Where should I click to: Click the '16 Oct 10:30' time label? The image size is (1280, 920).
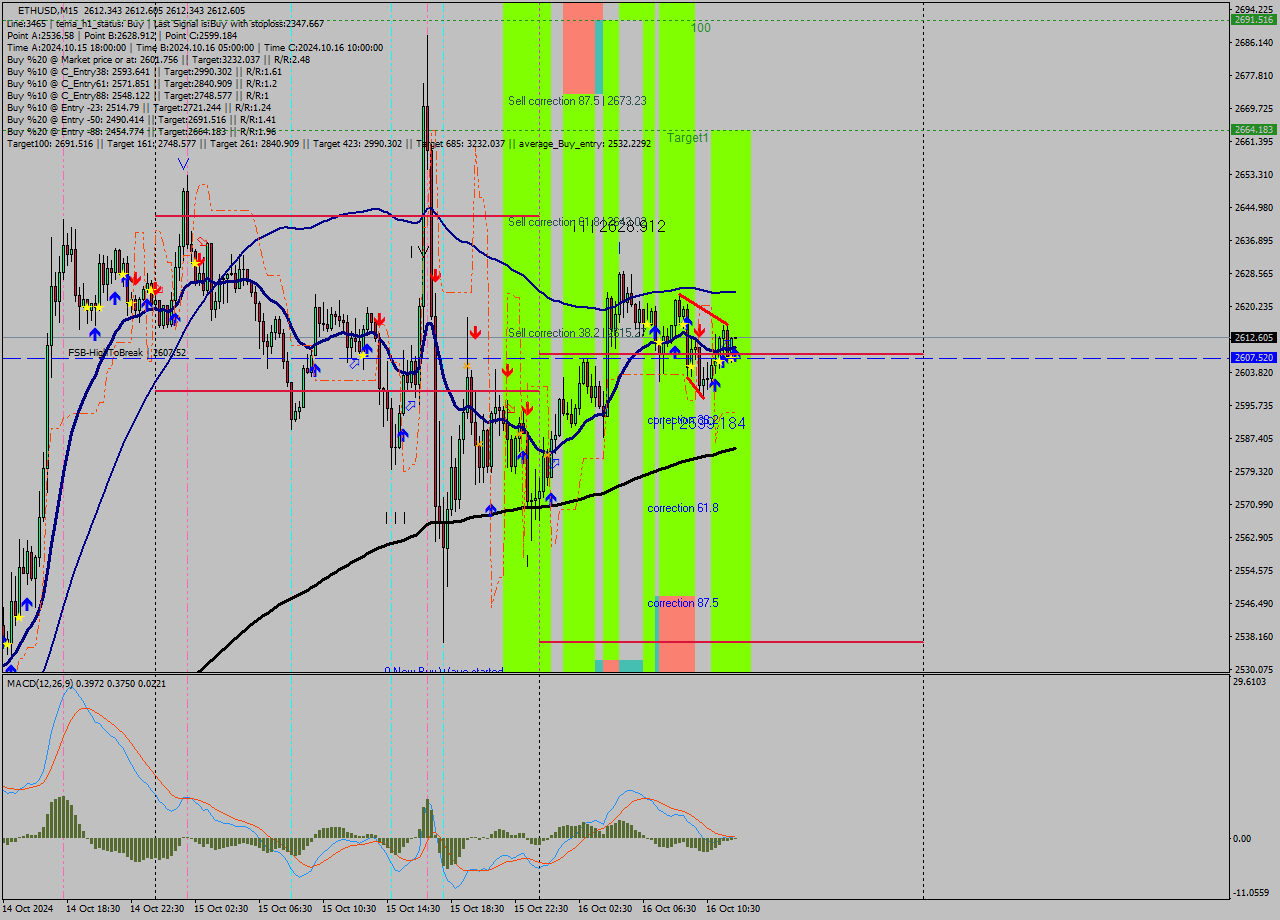coord(733,909)
